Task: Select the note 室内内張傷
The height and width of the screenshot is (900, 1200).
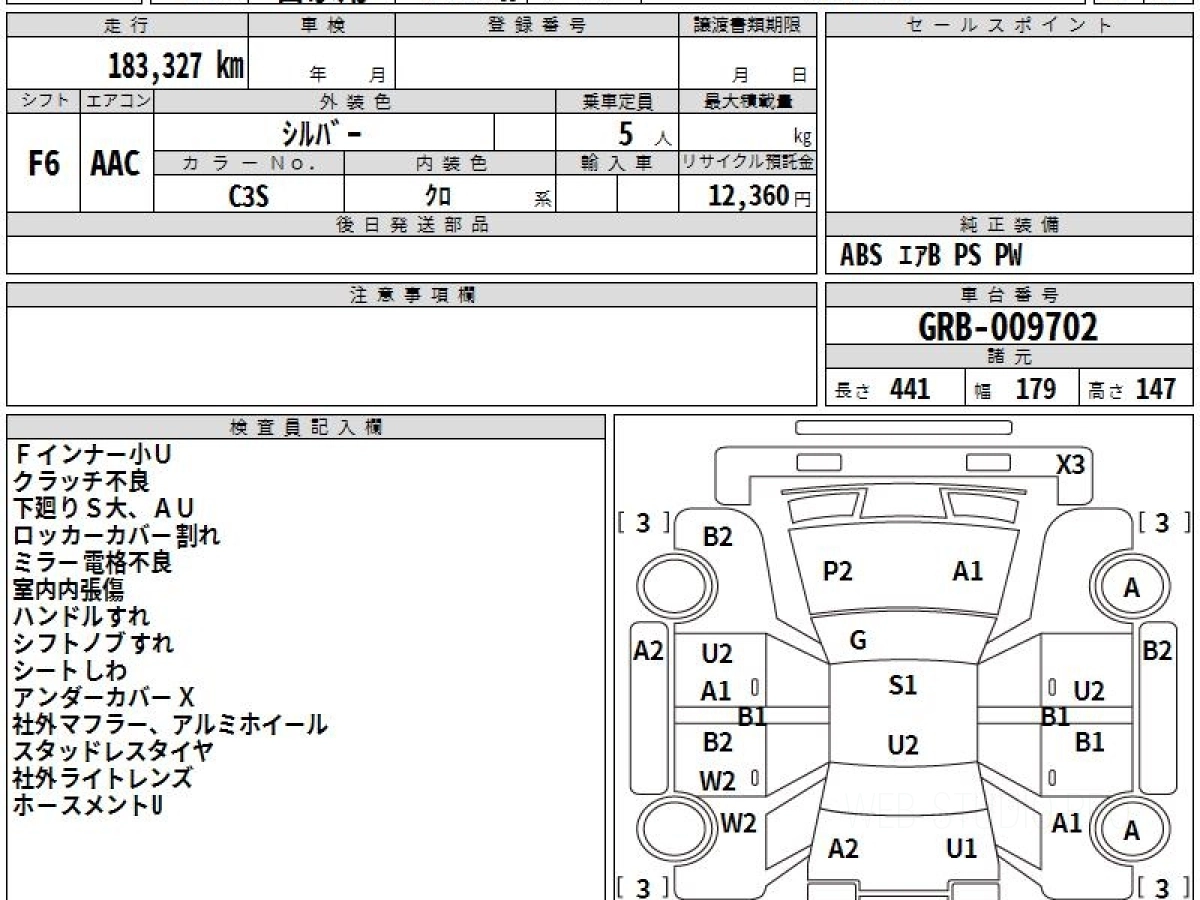Action: (x=68, y=590)
